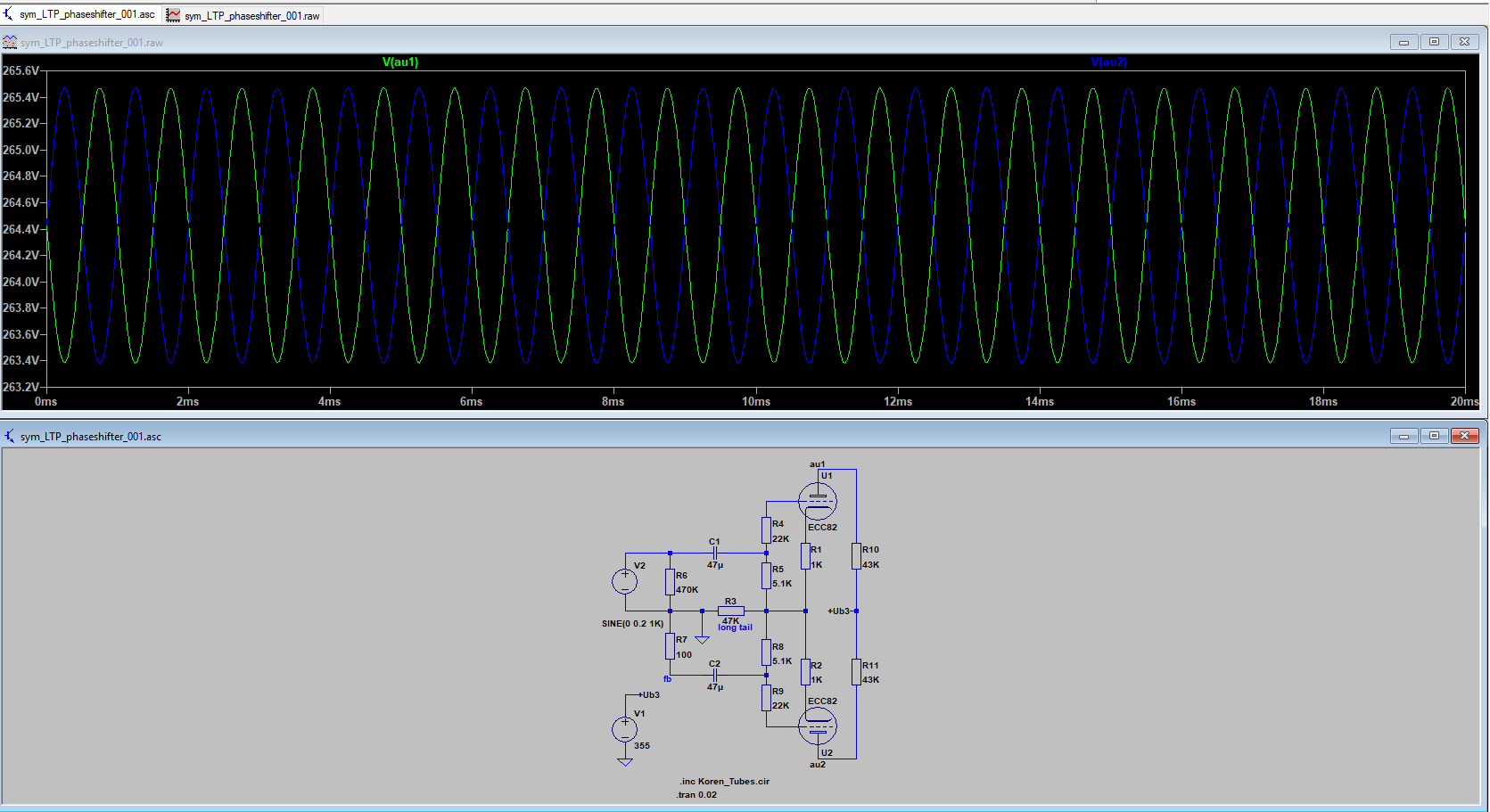Image resolution: width=1490 pixels, height=812 pixels.
Task: Switch to the sym_LTP_phaseshifter_001.asc document tab
Action: (x=80, y=15)
